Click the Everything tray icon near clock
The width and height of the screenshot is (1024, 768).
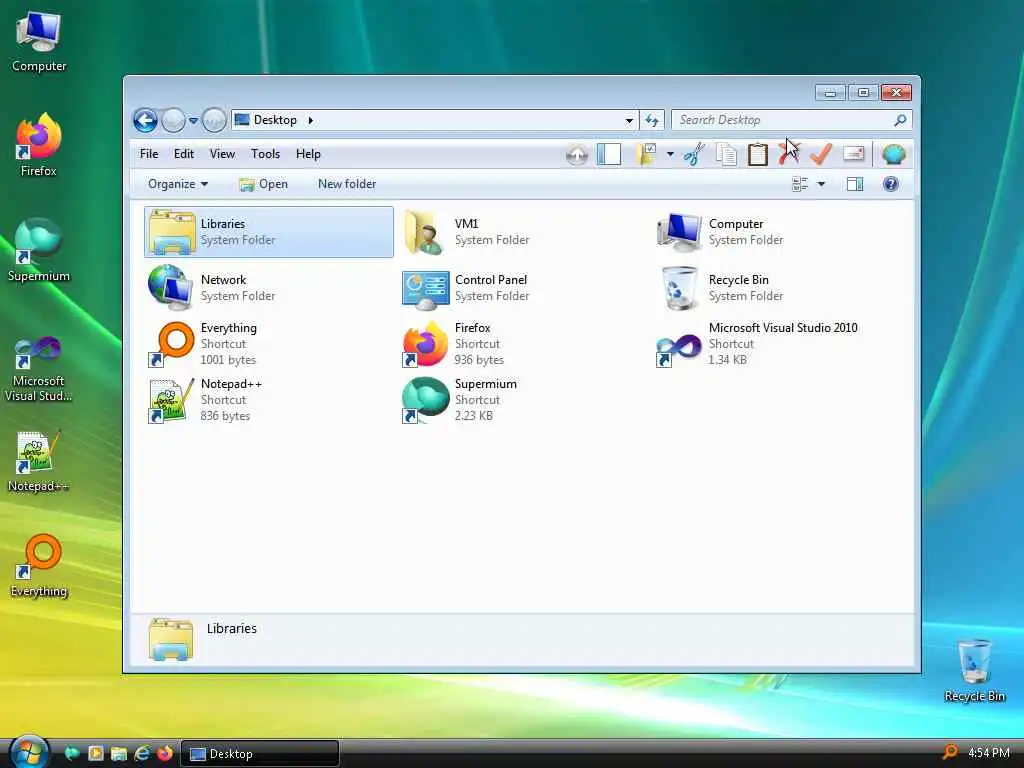[951, 752]
